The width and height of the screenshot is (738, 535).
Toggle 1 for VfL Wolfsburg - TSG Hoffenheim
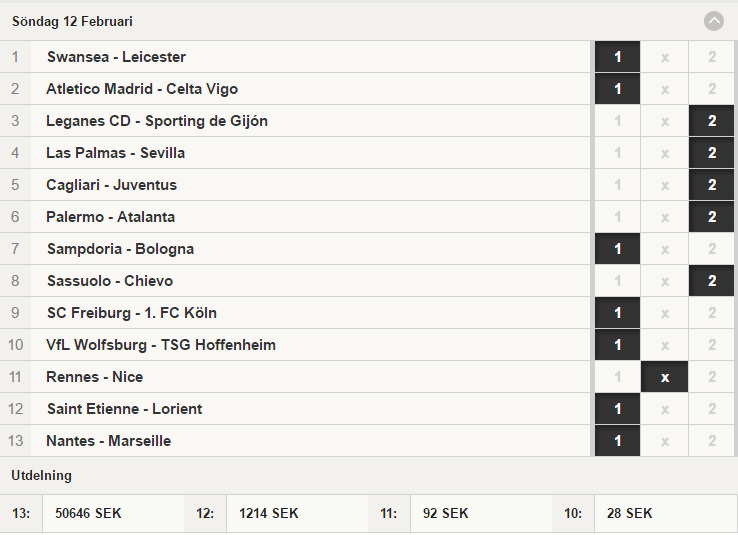pyautogui.click(x=617, y=345)
